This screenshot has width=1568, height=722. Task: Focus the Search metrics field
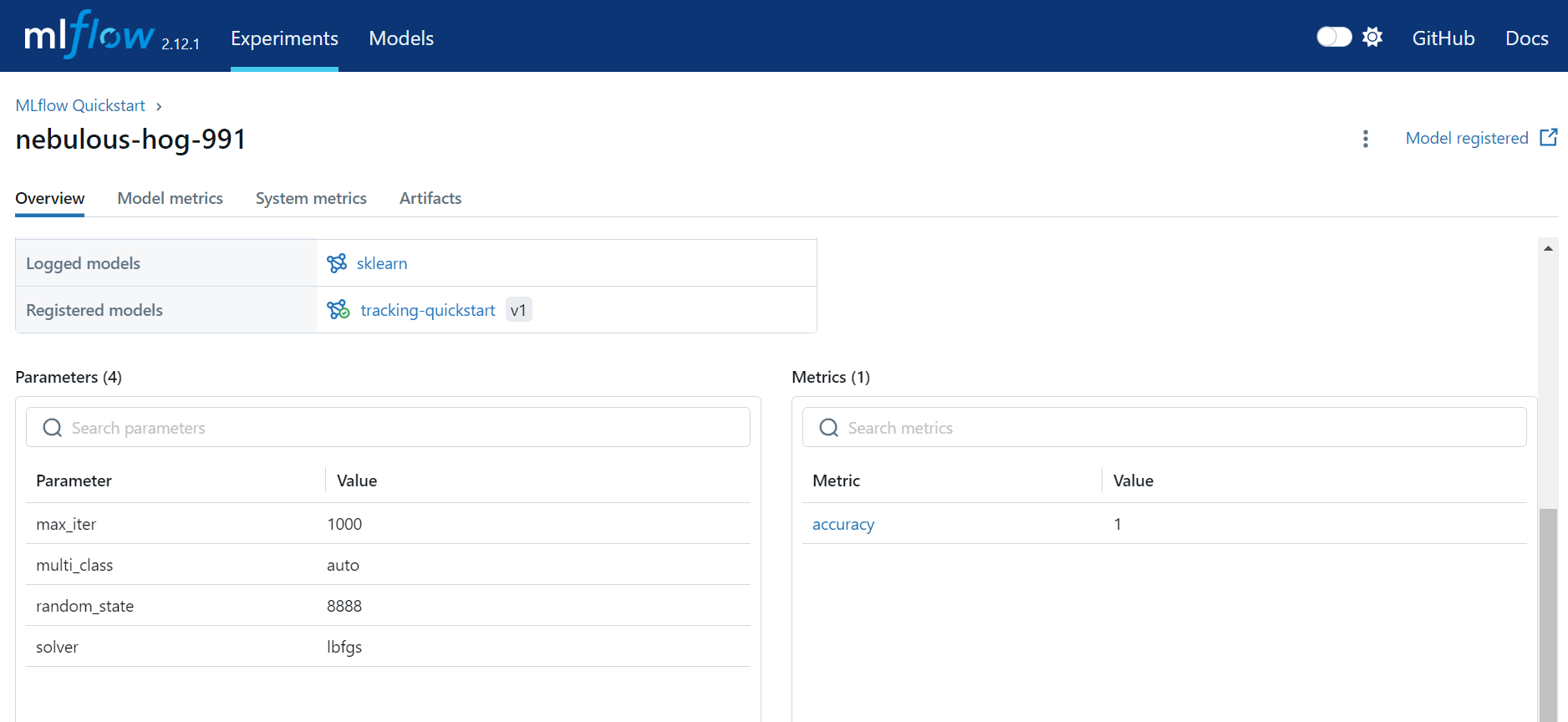(x=1164, y=427)
